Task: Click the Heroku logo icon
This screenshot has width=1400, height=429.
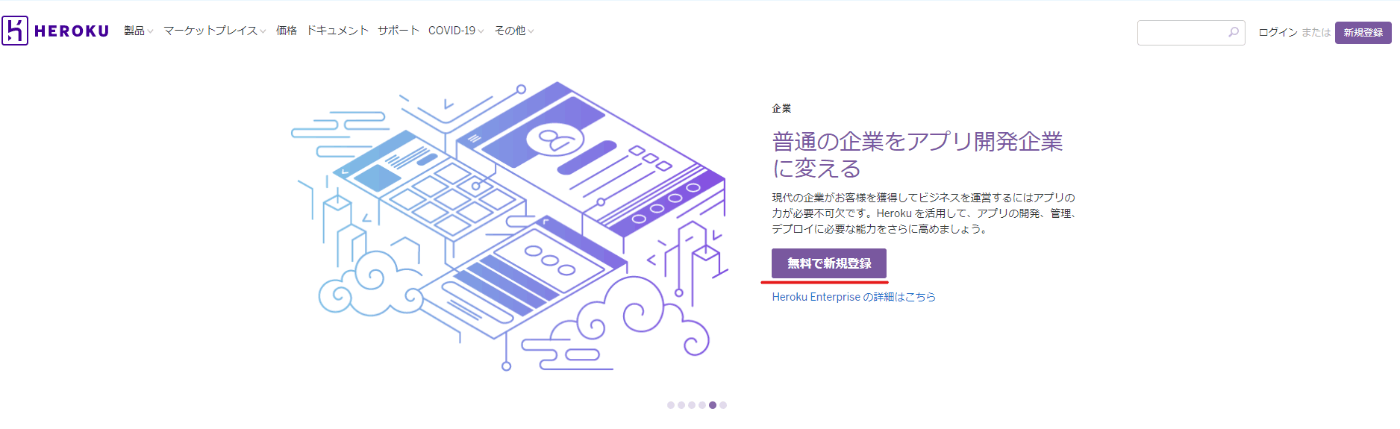Action: (15, 31)
